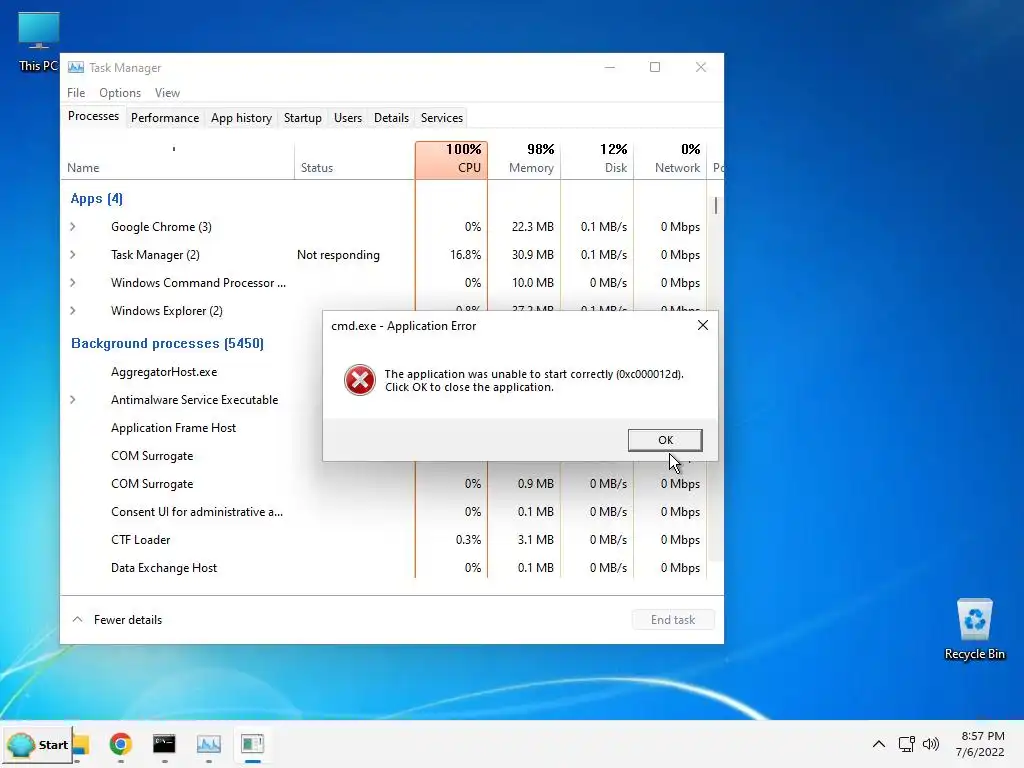Click CTF Loader's 3.1 MB memory value
Viewport: 1024px width, 768px height.
pyautogui.click(x=536, y=540)
